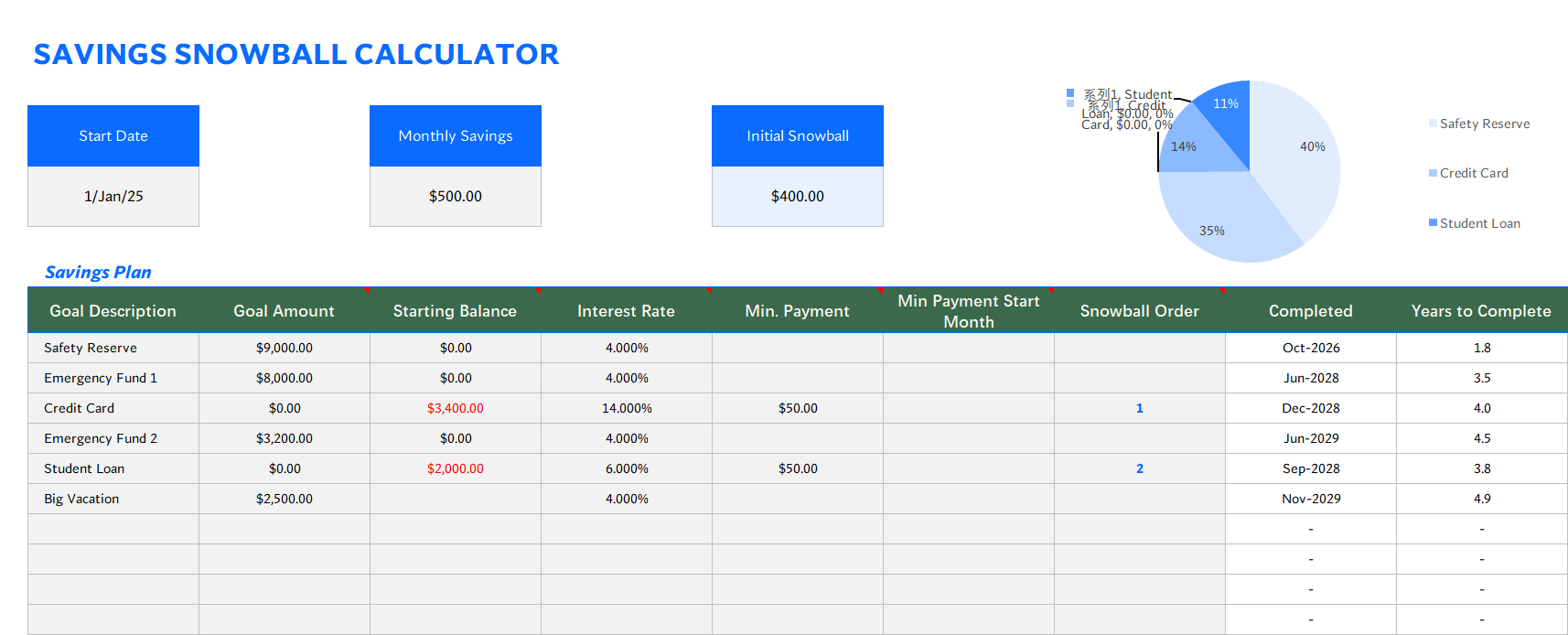Click the Goal Description column header

click(x=113, y=310)
